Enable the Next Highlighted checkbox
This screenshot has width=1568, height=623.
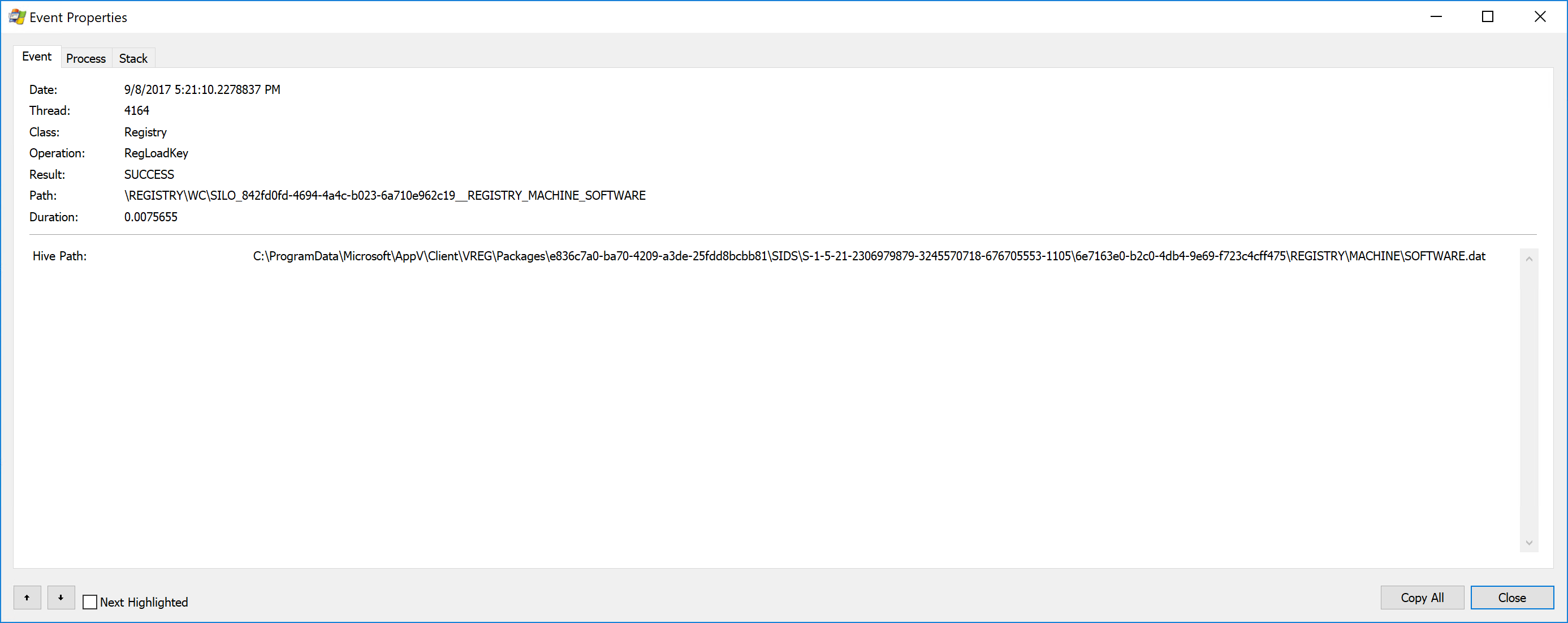point(89,601)
